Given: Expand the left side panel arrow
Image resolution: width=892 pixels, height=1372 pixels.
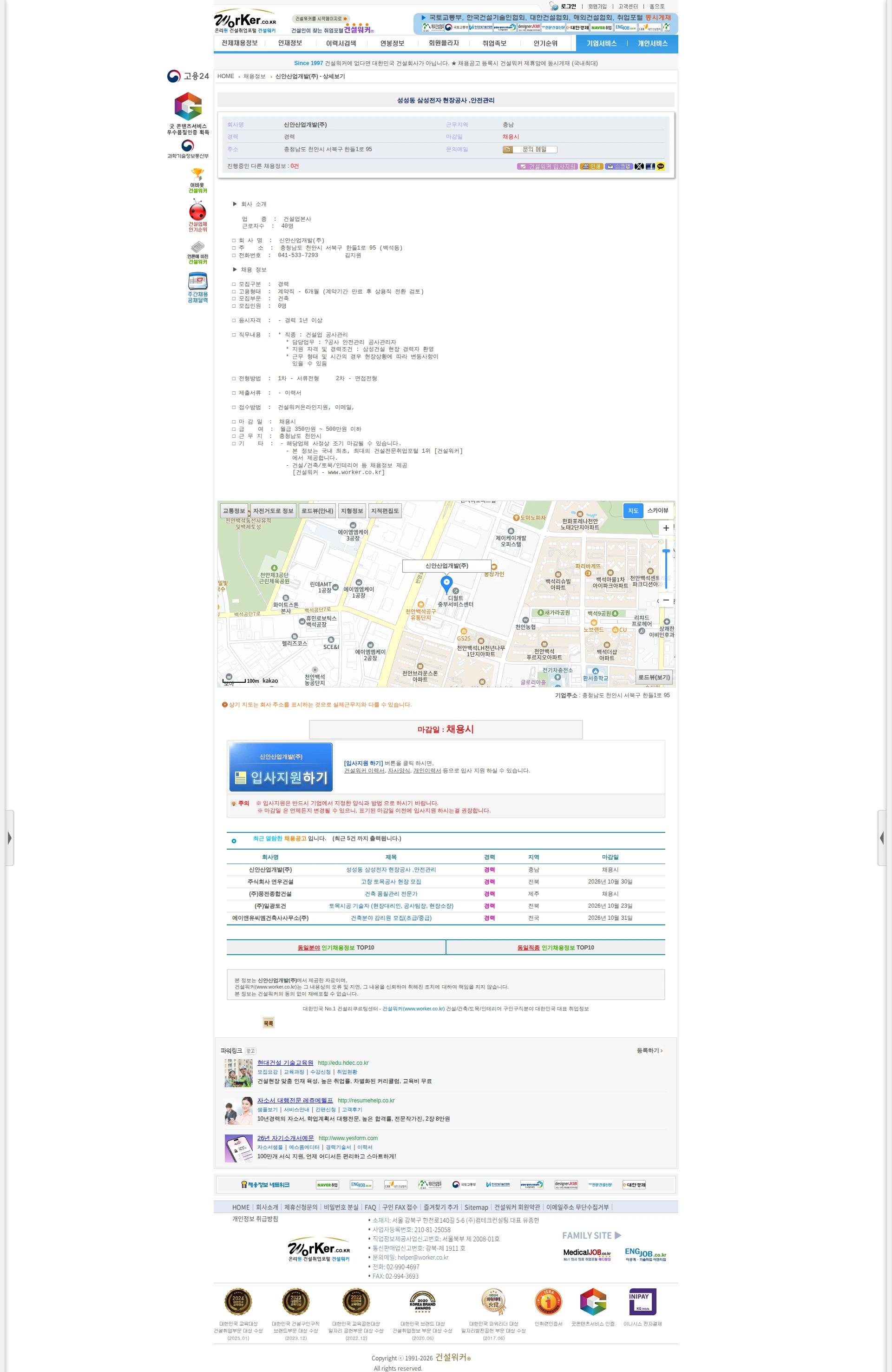Looking at the screenshot, I should tap(9, 838).
